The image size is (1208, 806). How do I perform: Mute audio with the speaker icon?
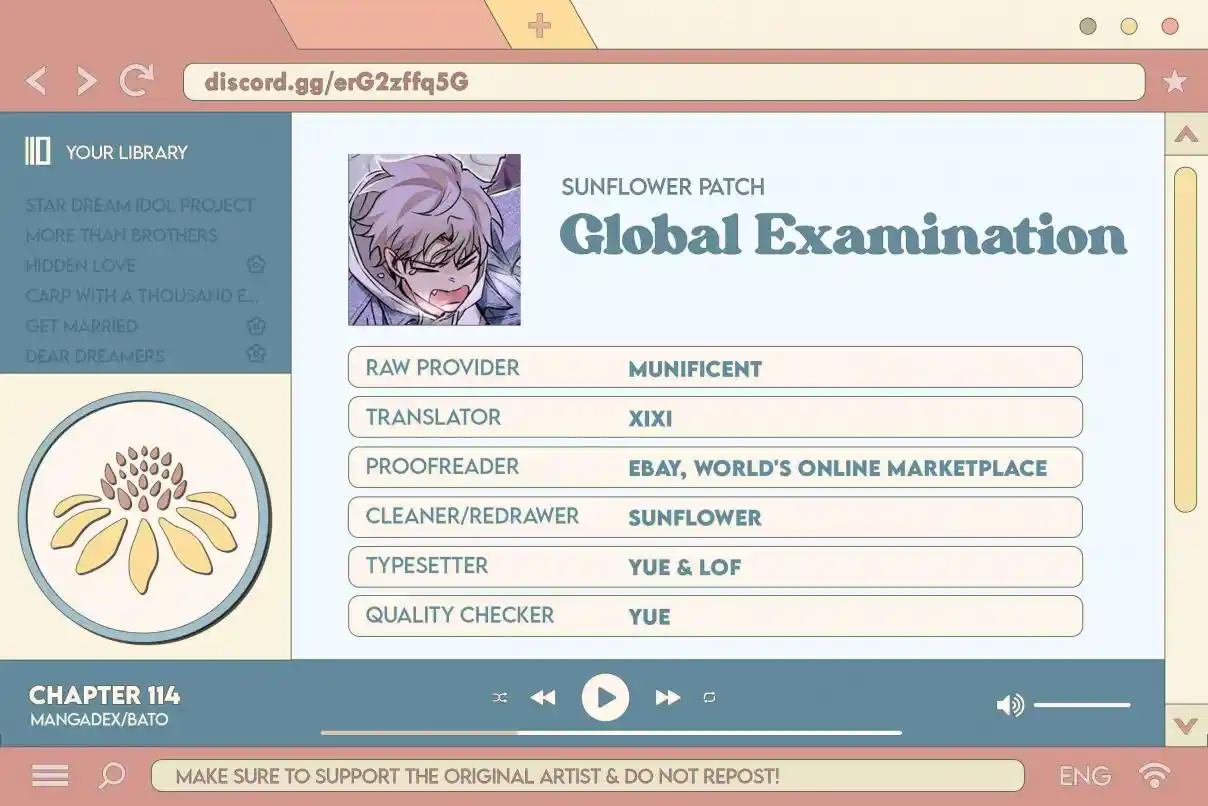1010,705
